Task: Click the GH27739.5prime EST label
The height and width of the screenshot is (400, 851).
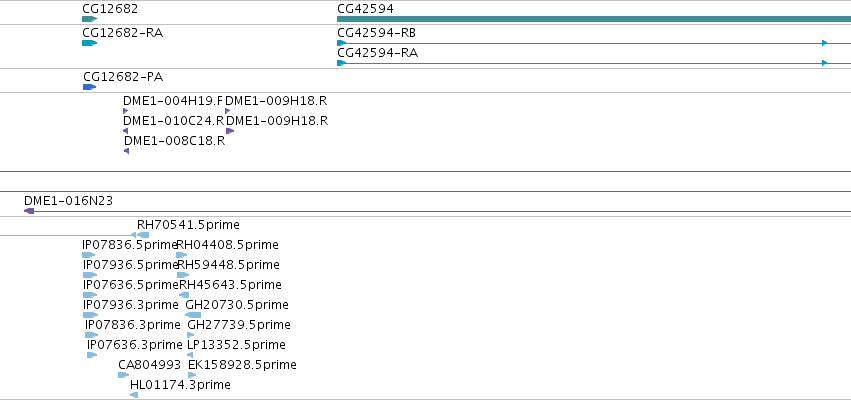Action: click(x=239, y=325)
